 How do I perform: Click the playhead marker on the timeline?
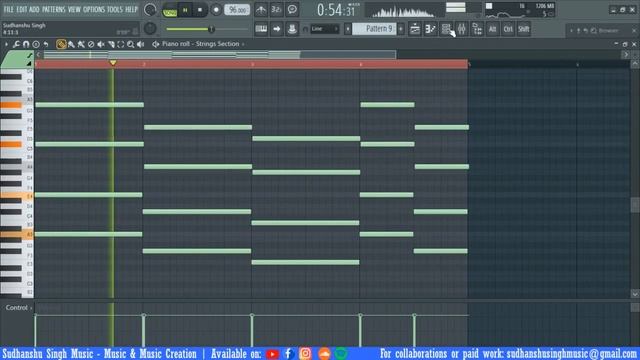(113, 63)
